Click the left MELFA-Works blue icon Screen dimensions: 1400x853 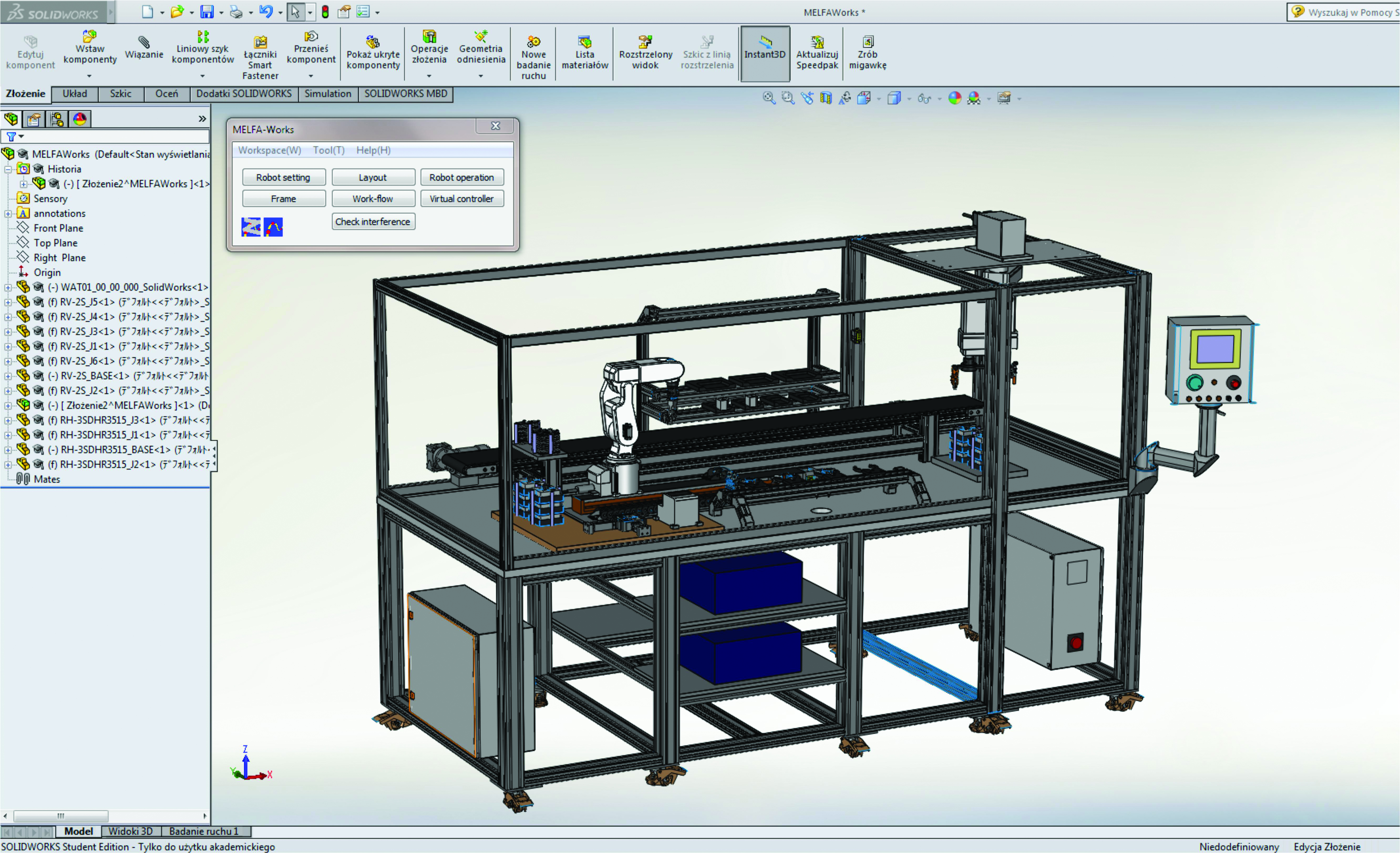pos(251,227)
